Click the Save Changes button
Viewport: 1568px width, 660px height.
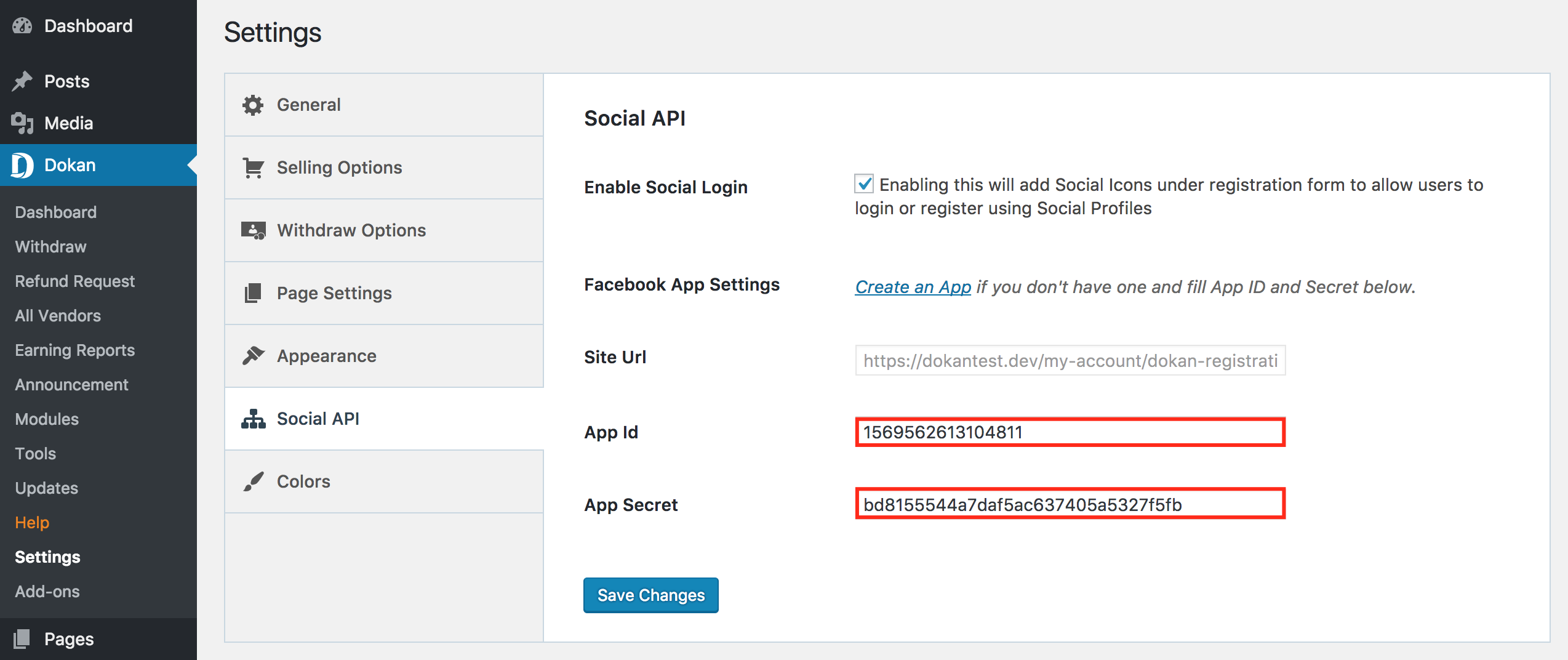click(651, 595)
